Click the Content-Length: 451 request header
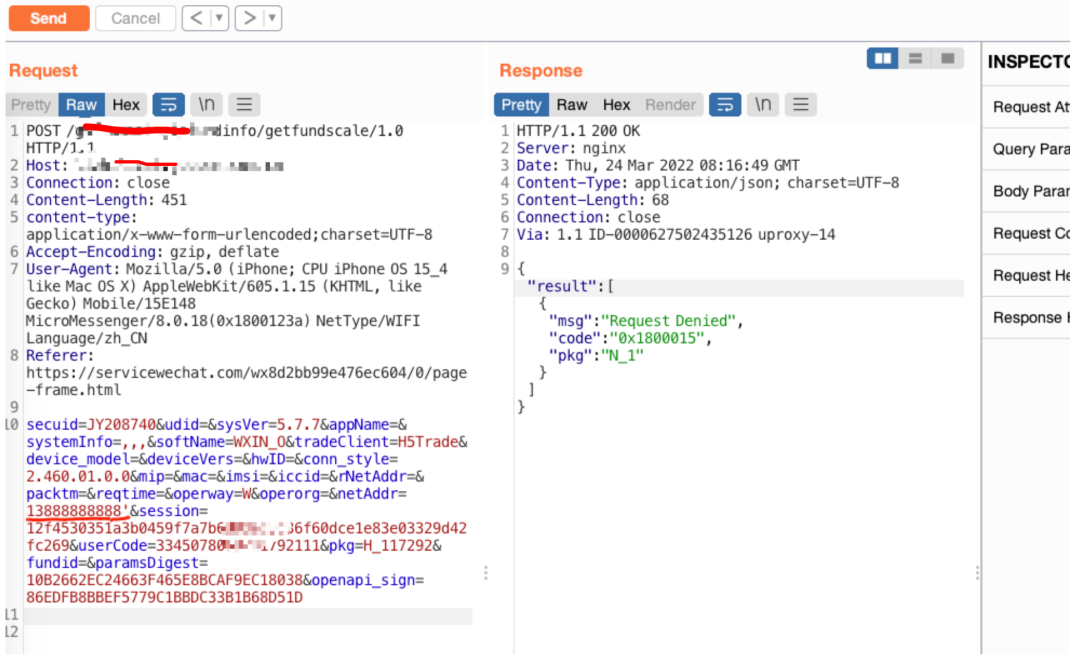Screen dimensions: 1080x661 pyautogui.click(x=107, y=200)
